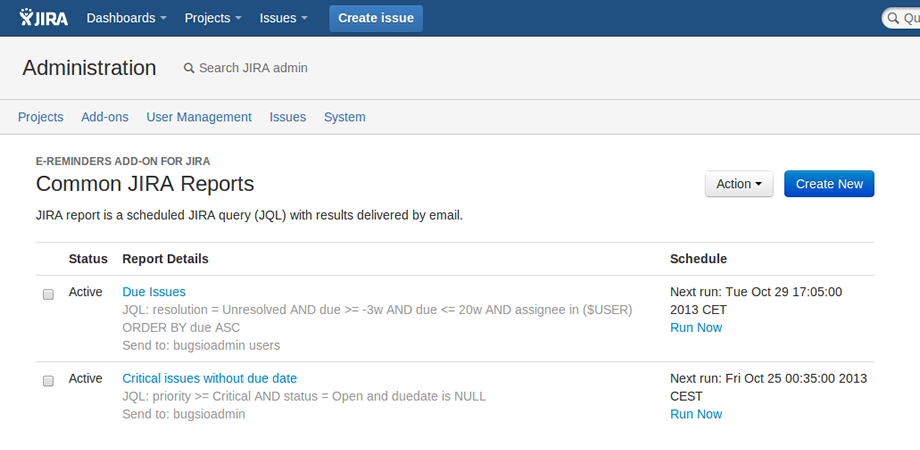
Task: Click the Common JIRA Reports heading
Action: click(145, 184)
